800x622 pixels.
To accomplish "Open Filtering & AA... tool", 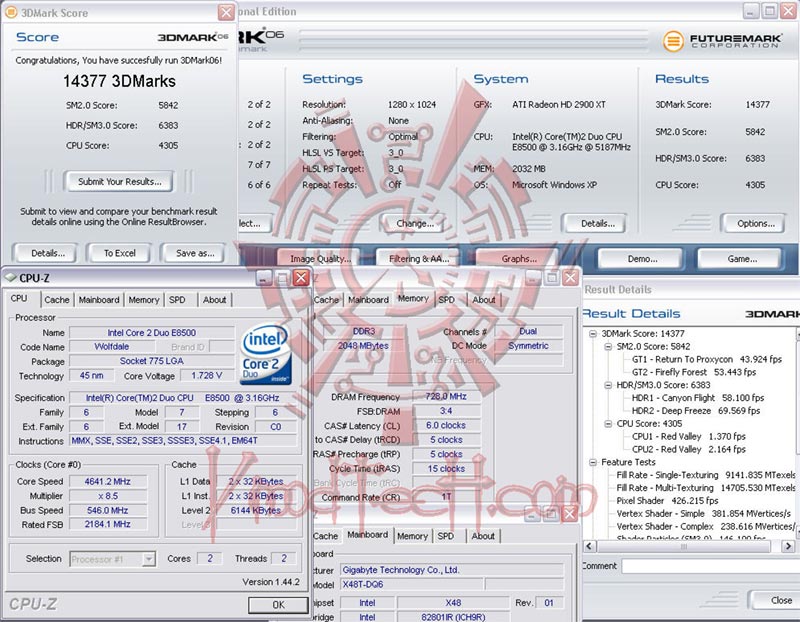I will coord(419,259).
